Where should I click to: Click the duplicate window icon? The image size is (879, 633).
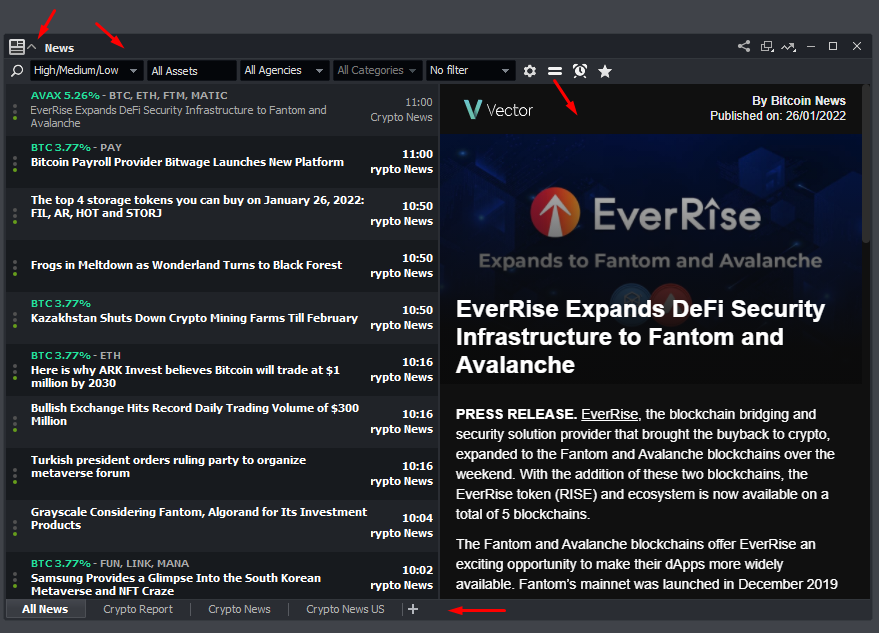tap(767, 47)
